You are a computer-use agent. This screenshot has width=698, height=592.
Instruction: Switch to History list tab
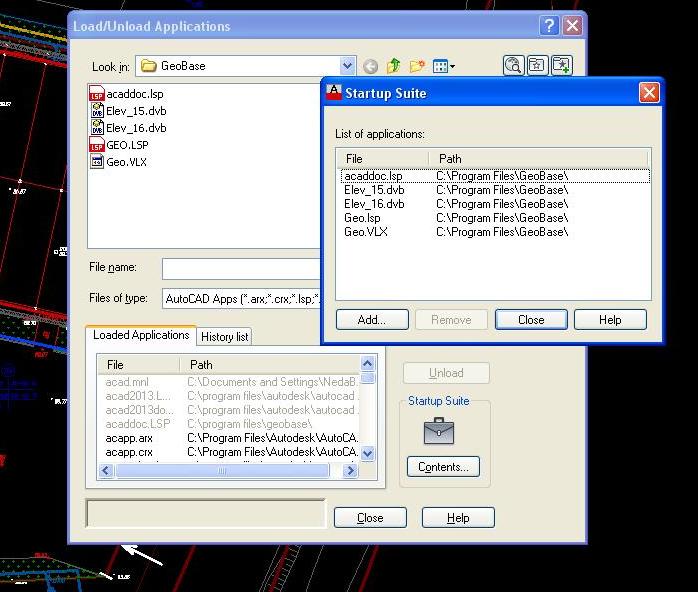(x=224, y=337)
